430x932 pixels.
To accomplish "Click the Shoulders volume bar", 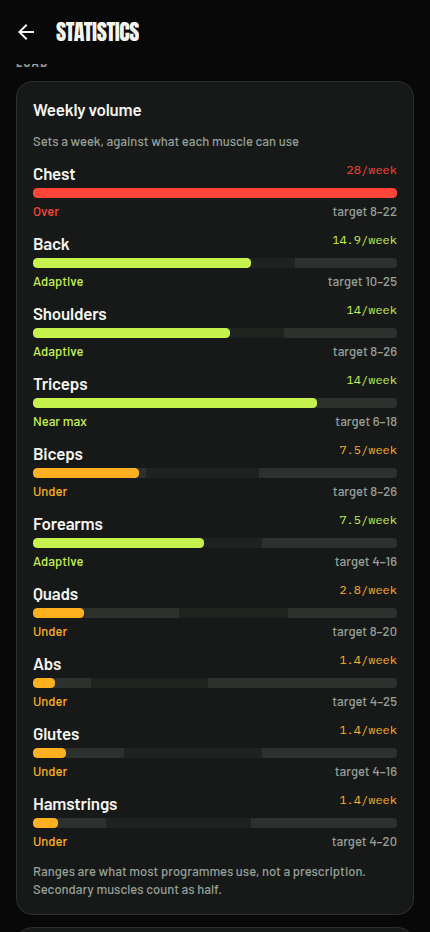I will click(215, 333).
